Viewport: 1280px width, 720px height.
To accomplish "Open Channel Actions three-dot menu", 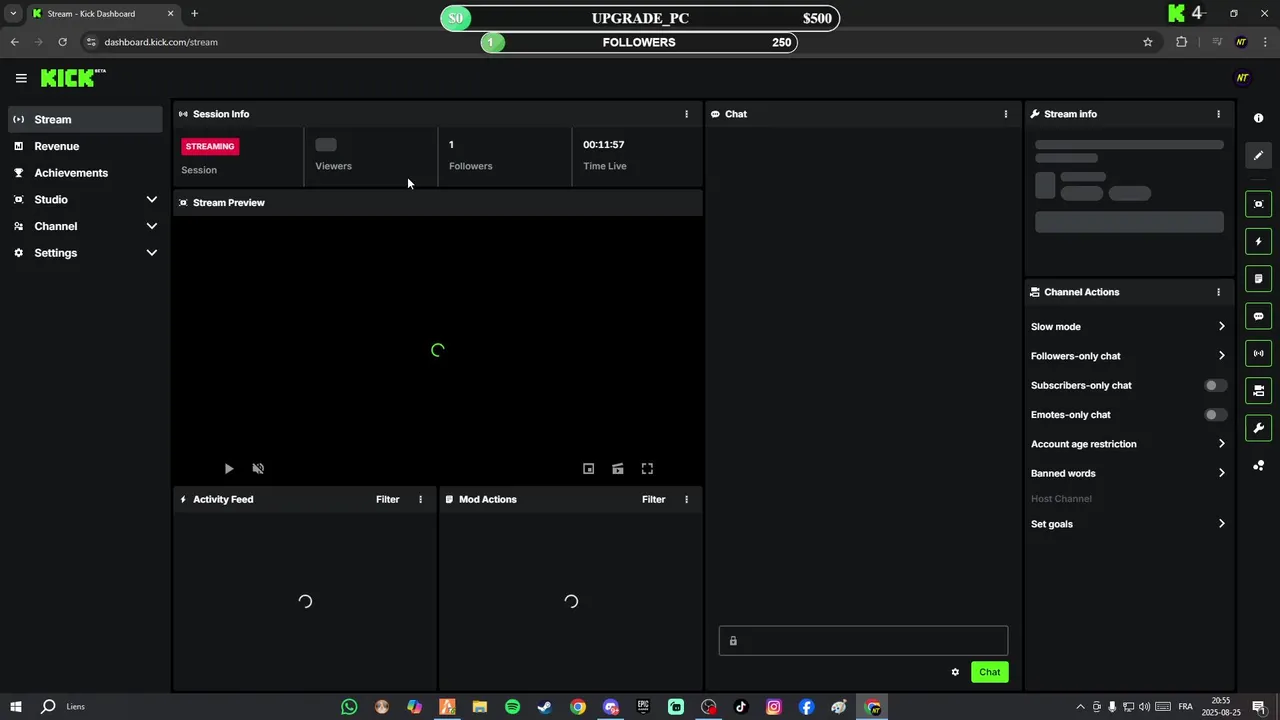I will pos(1218,292).
